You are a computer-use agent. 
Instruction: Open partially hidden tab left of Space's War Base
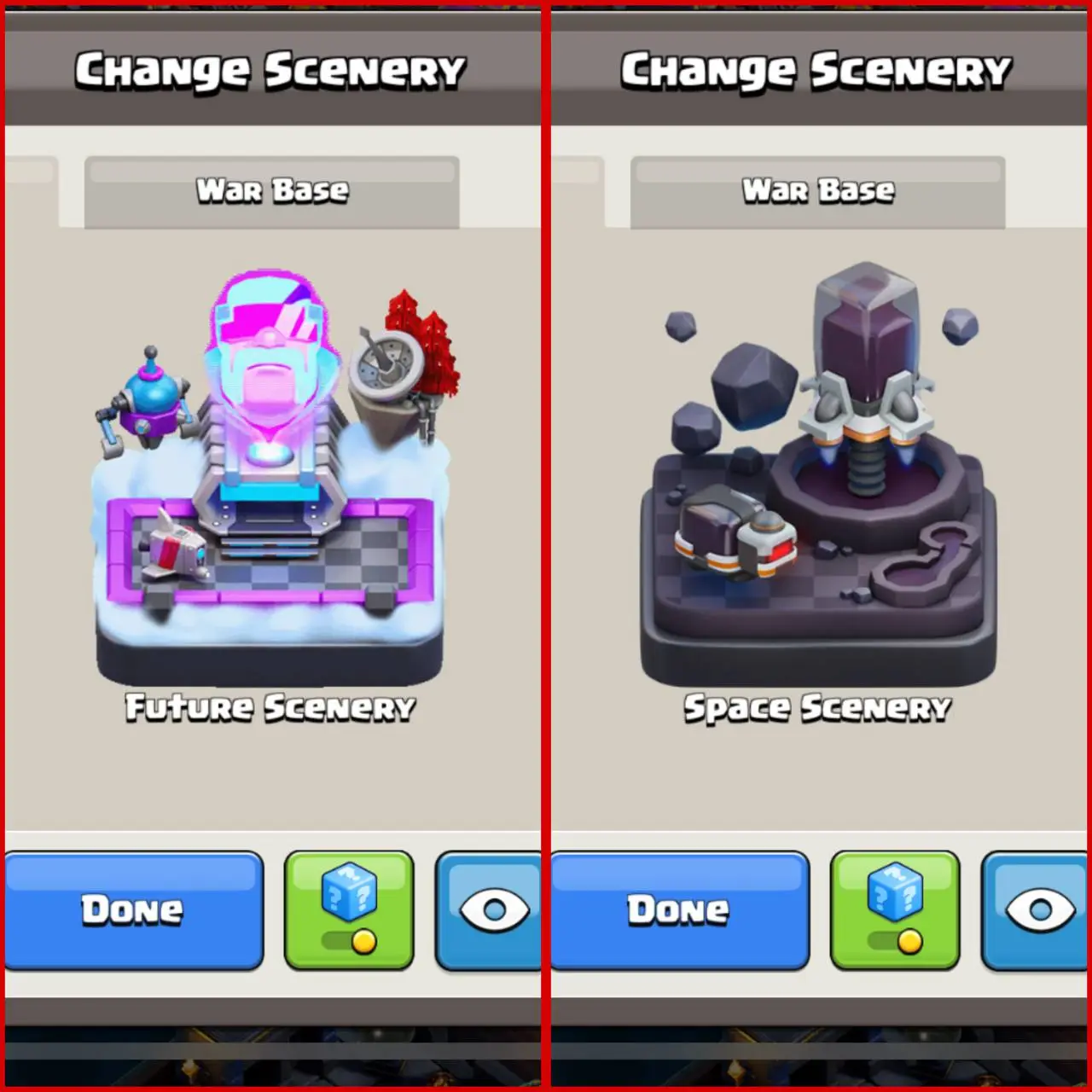(578, 192)
